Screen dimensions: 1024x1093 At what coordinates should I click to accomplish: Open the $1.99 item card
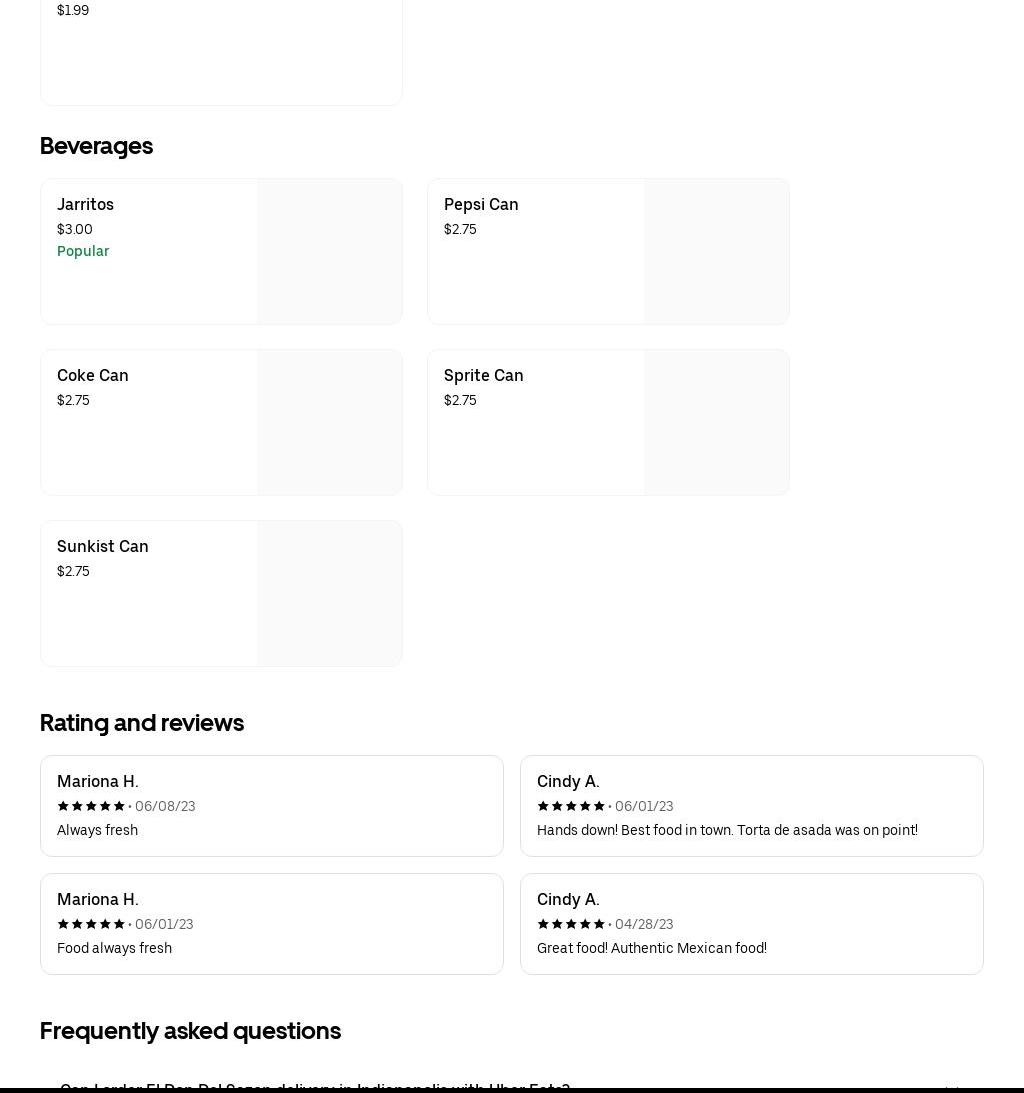coord(221,52)
